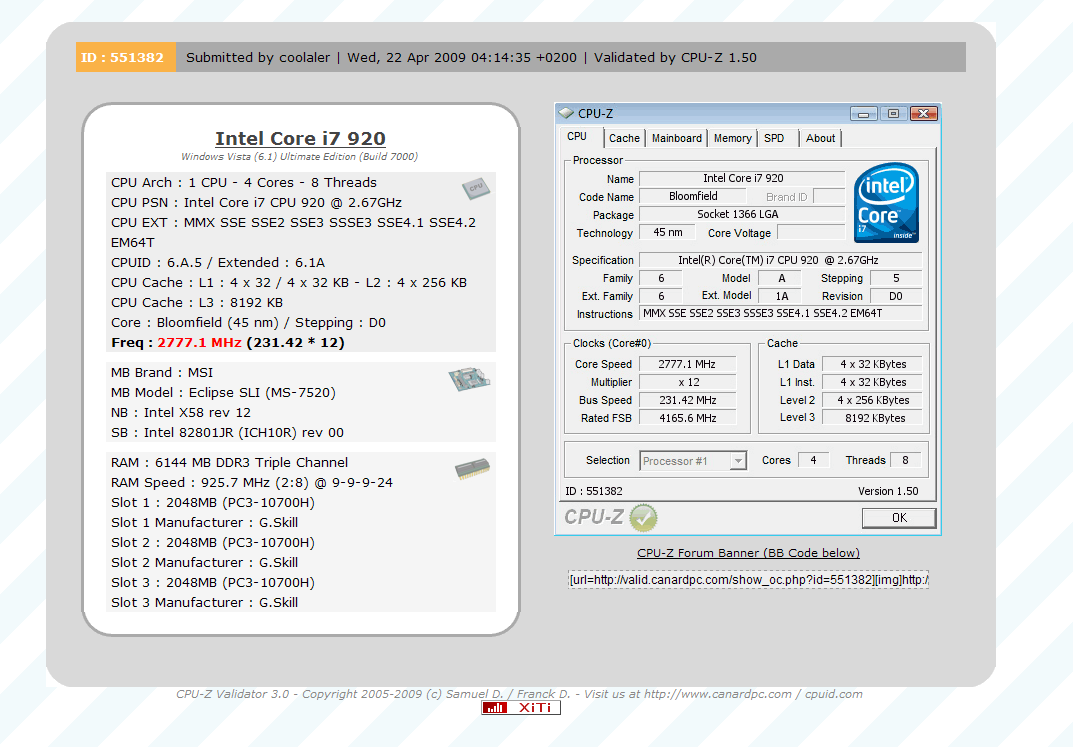Image resolution: width=1073 pixels, height=747 pixels.
Task: Maximize the CPU-Z window
Action: tap(893, 114)
